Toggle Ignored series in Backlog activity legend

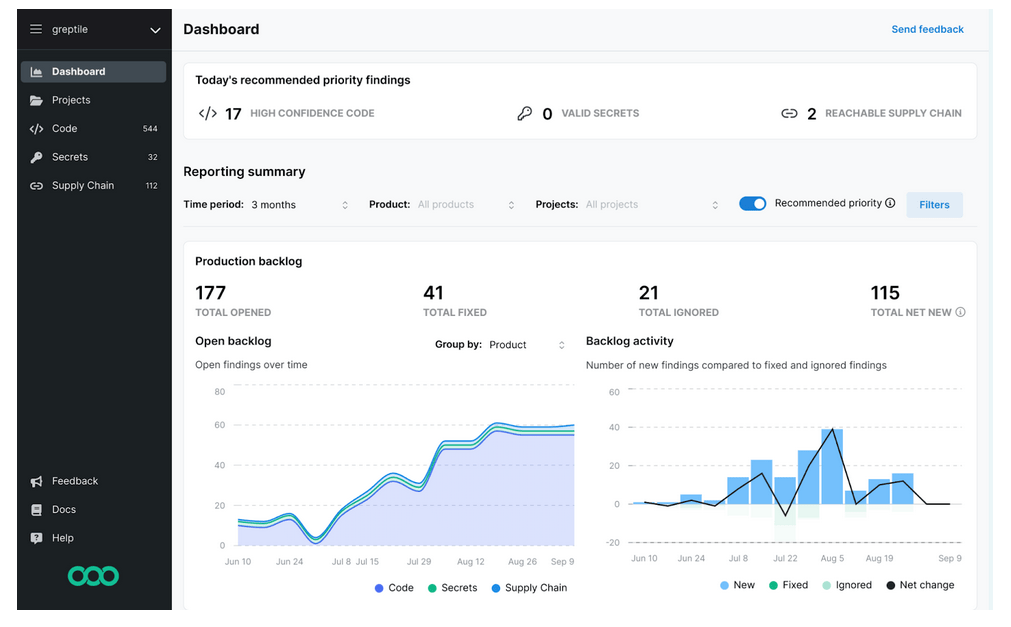point(847,585)
